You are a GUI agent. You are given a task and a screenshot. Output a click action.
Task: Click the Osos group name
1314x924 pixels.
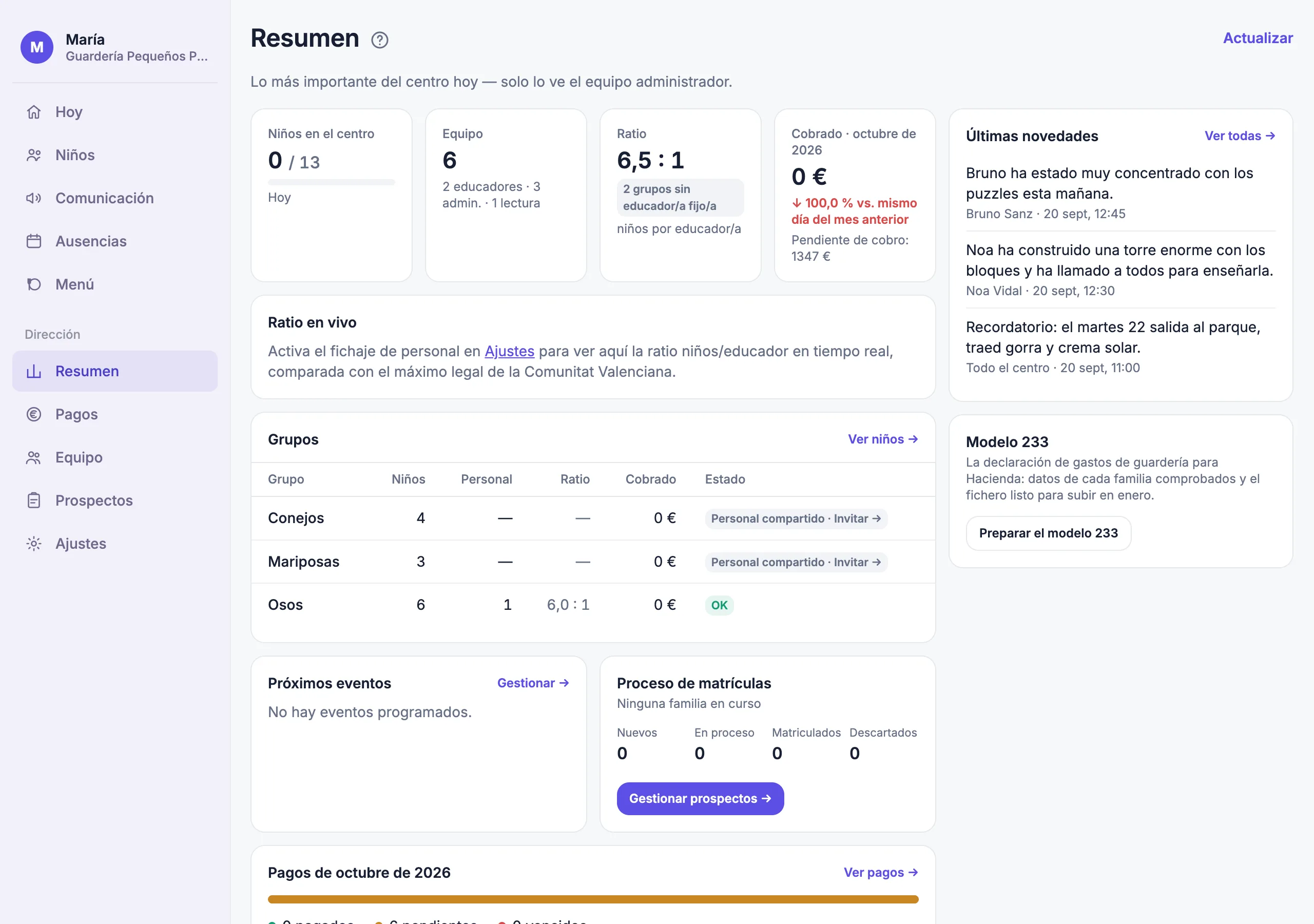(285, 605)
